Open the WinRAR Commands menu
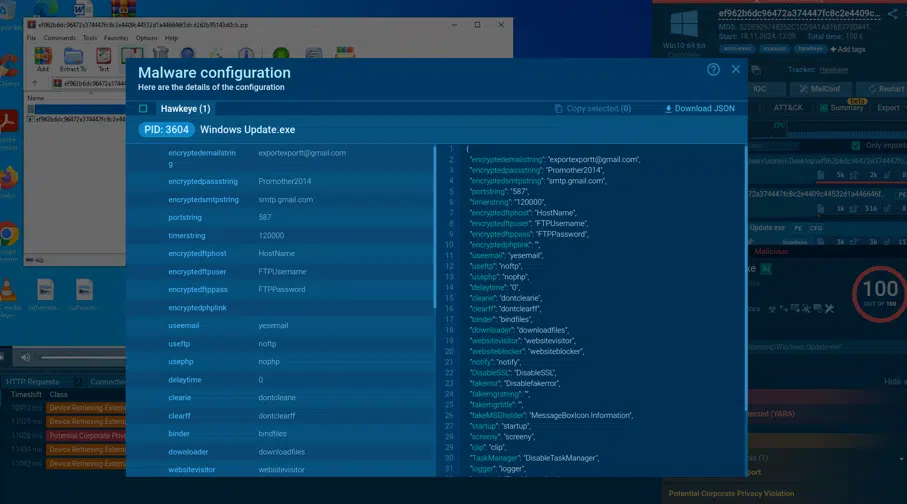The image size is (907, 504). point(60,38)
